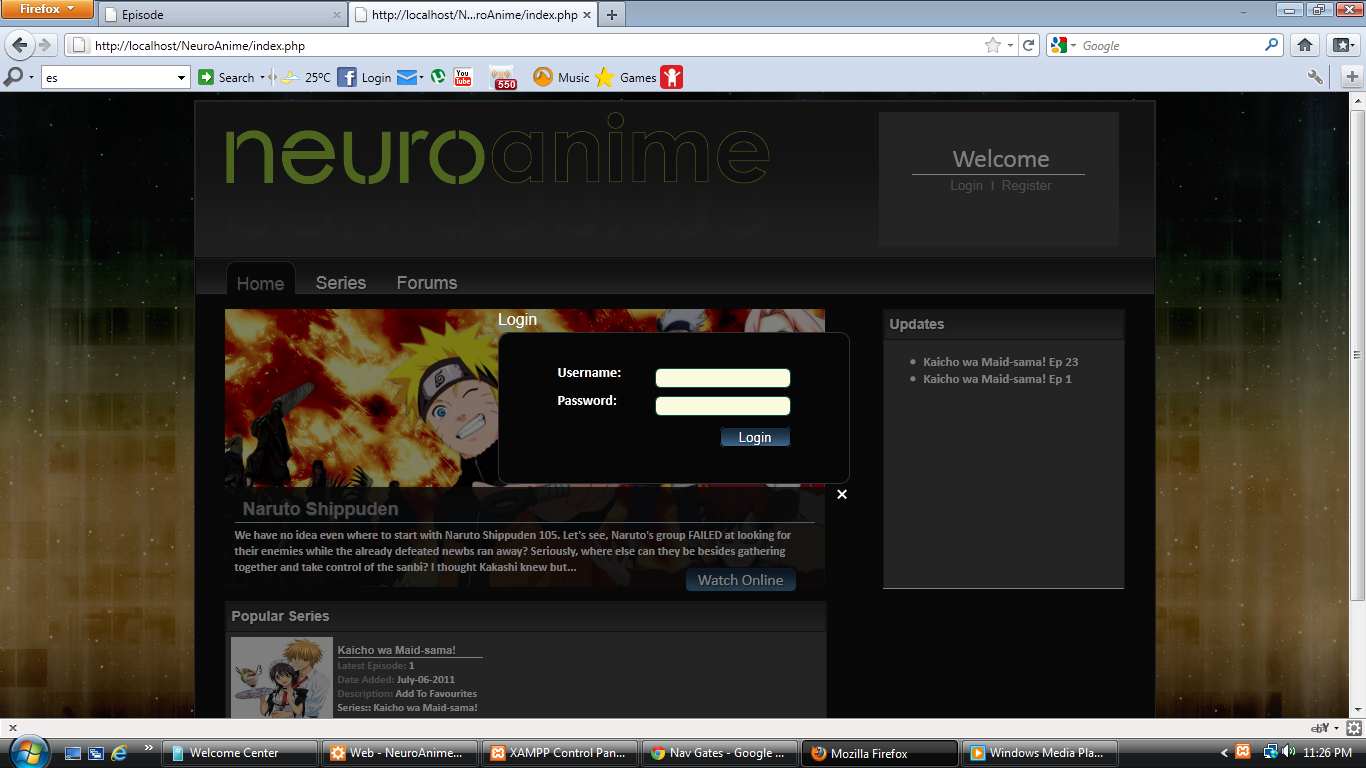
Task: Open the bookmarks menu button
Action: point(1342,45)
